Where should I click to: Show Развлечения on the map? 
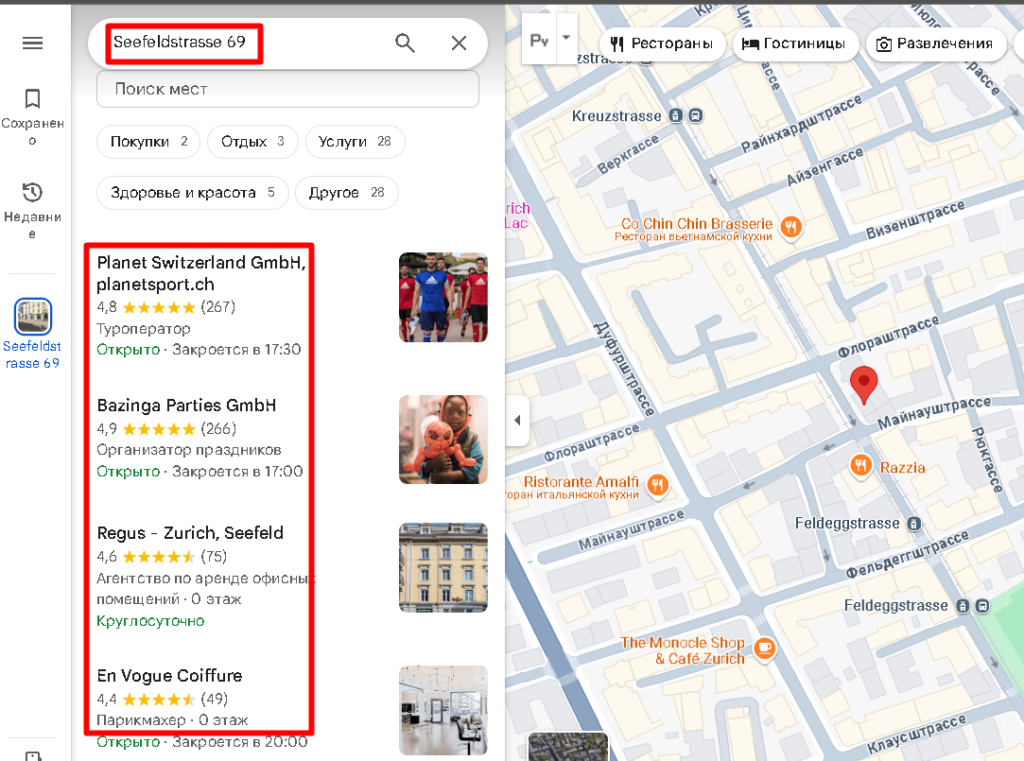tap(935, 44)
